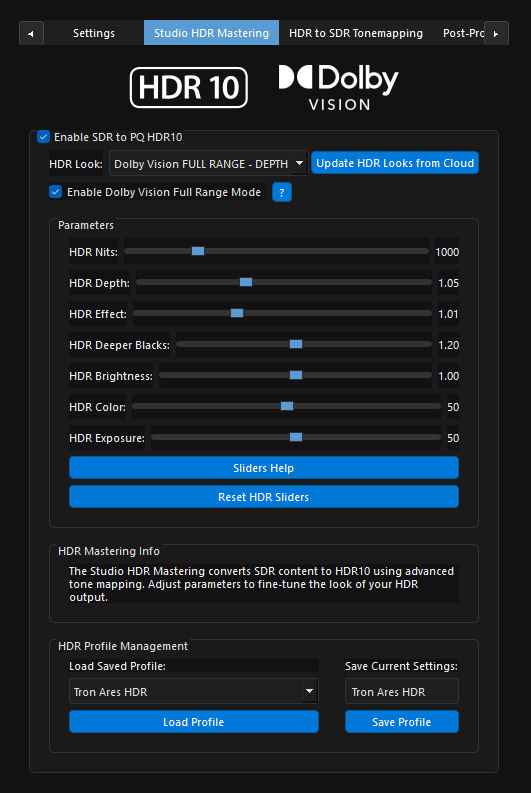Click the Save Current Settings name field
The height and width of the screenshot is (793, 531).
coord(402,691)
